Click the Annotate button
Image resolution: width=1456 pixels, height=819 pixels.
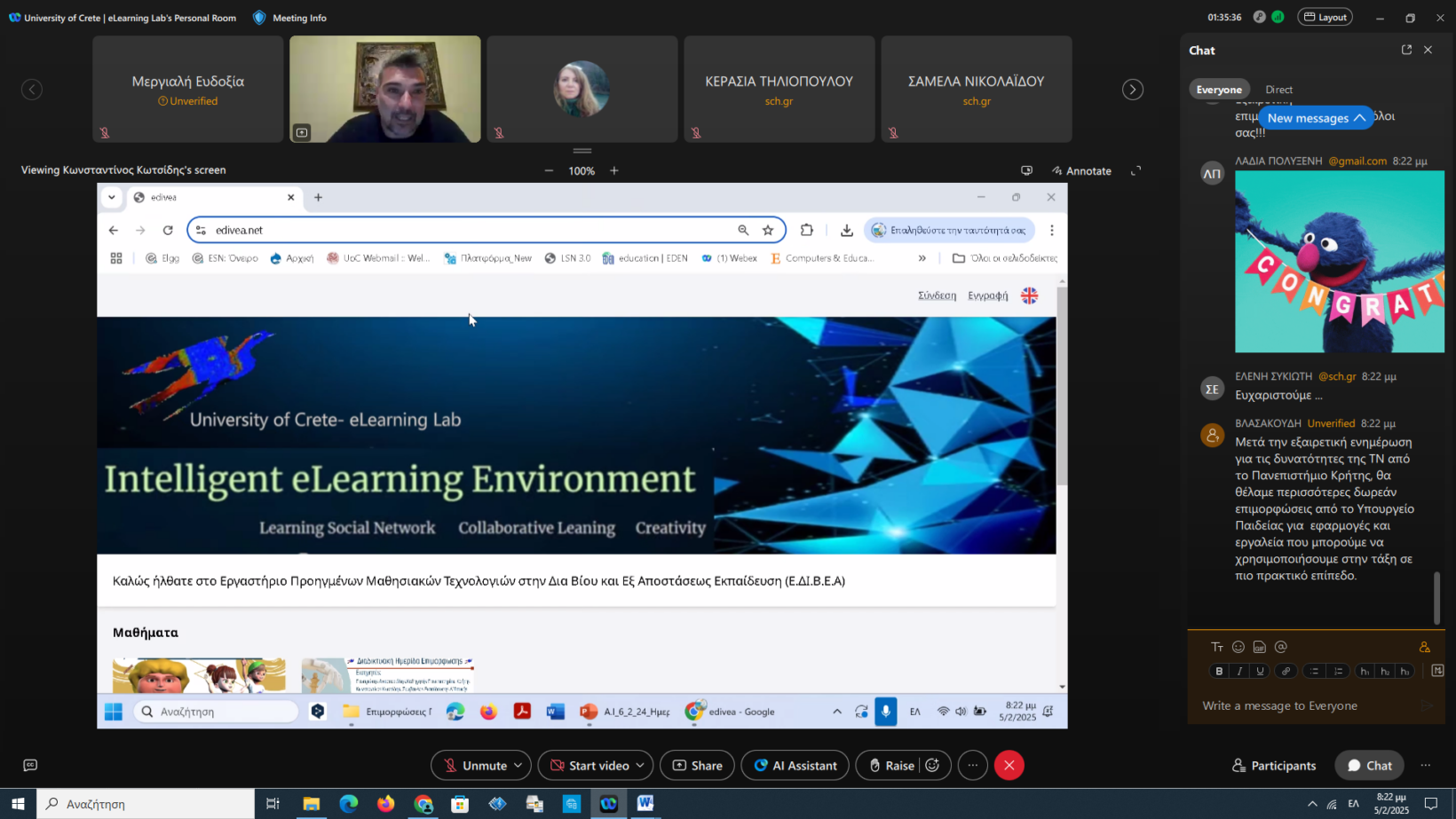pos(1081,170)
